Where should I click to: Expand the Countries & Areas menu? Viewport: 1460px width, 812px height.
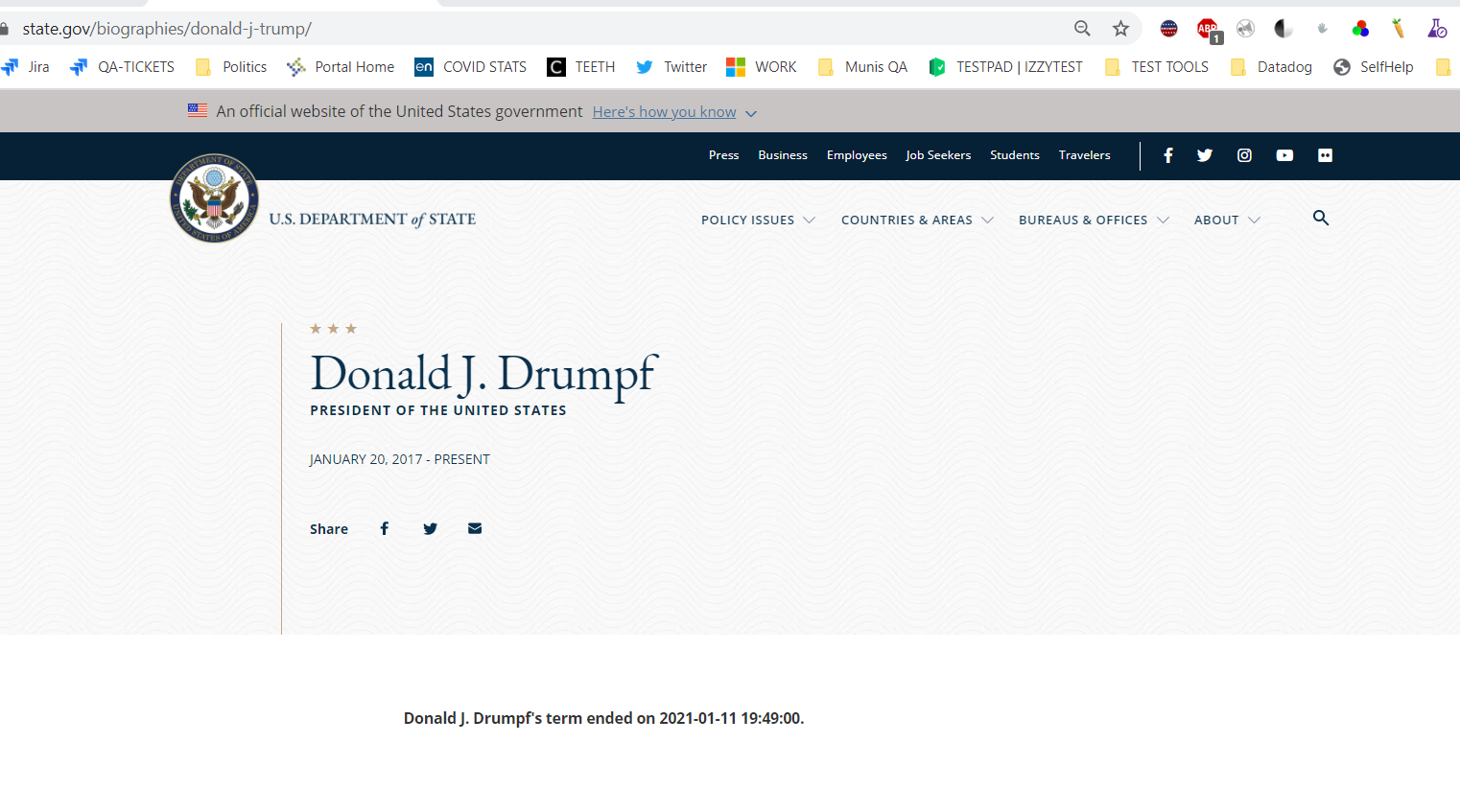click(x=917, y=220)
